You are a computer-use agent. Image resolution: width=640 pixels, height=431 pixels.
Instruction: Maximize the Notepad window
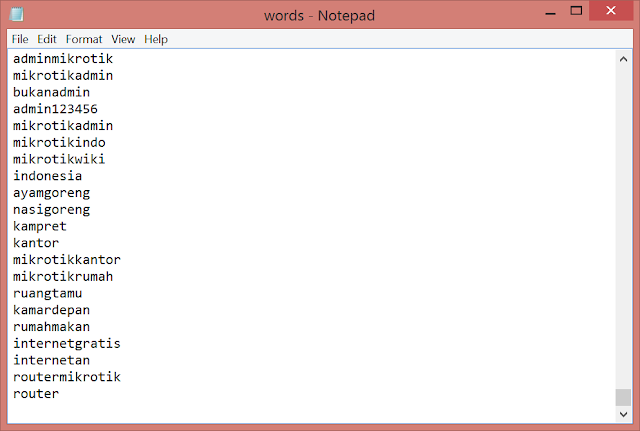click(576, 11)
